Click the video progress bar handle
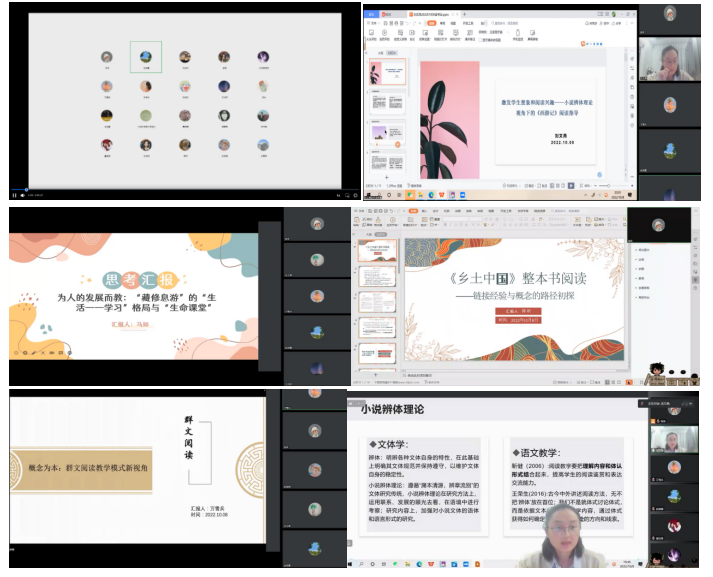 coord(26,188)
